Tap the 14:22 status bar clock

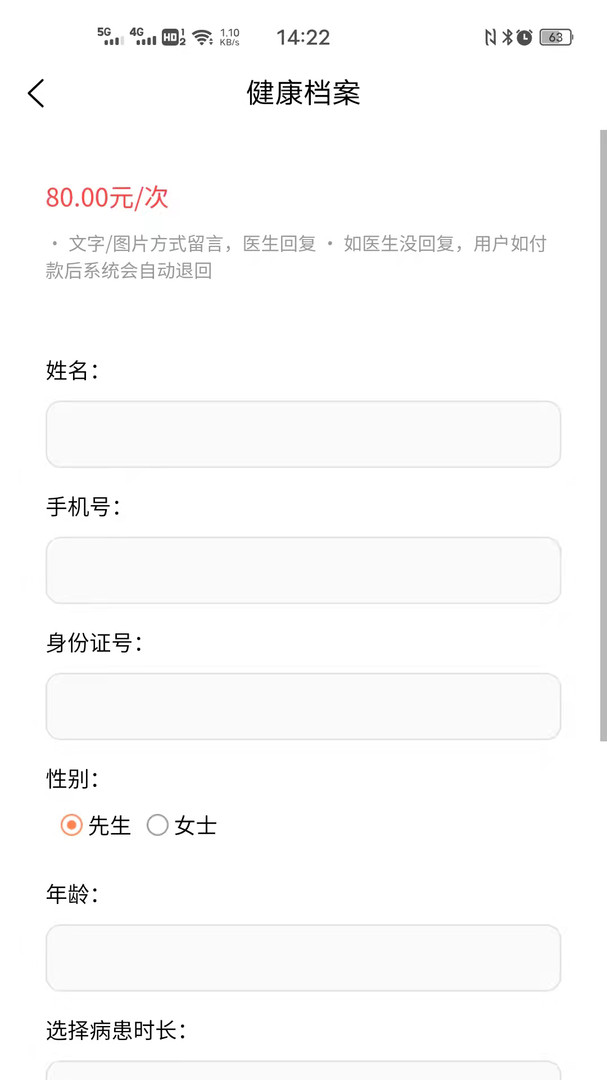(303, 37)
